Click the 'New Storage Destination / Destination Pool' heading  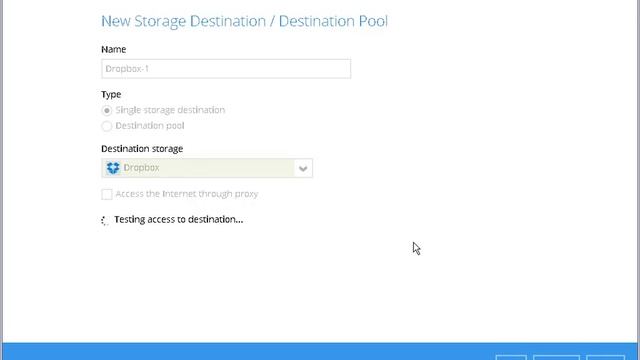pos(244,21)
